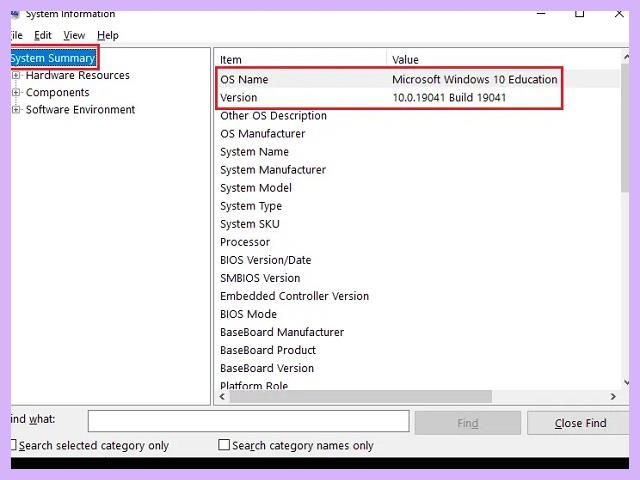Close the System Information window
640x480 pixels.
[619, 13]
